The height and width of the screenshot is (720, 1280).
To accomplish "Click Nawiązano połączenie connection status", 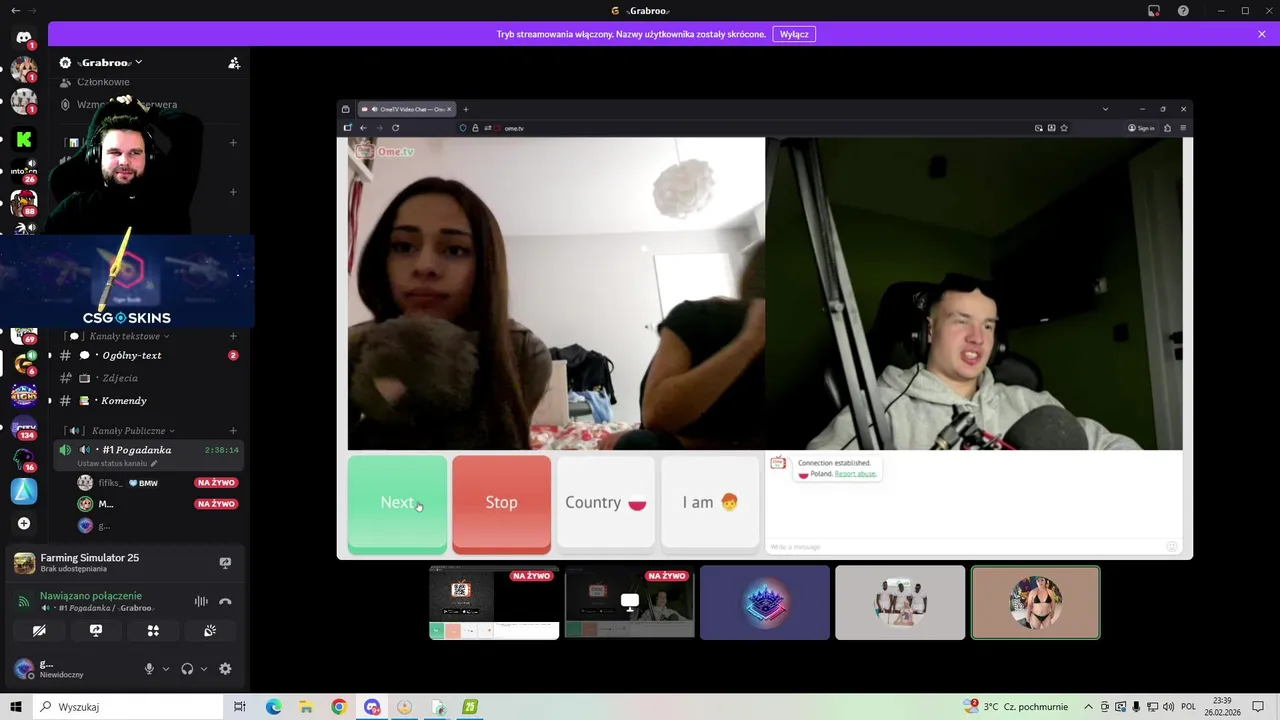I will 91,596.
